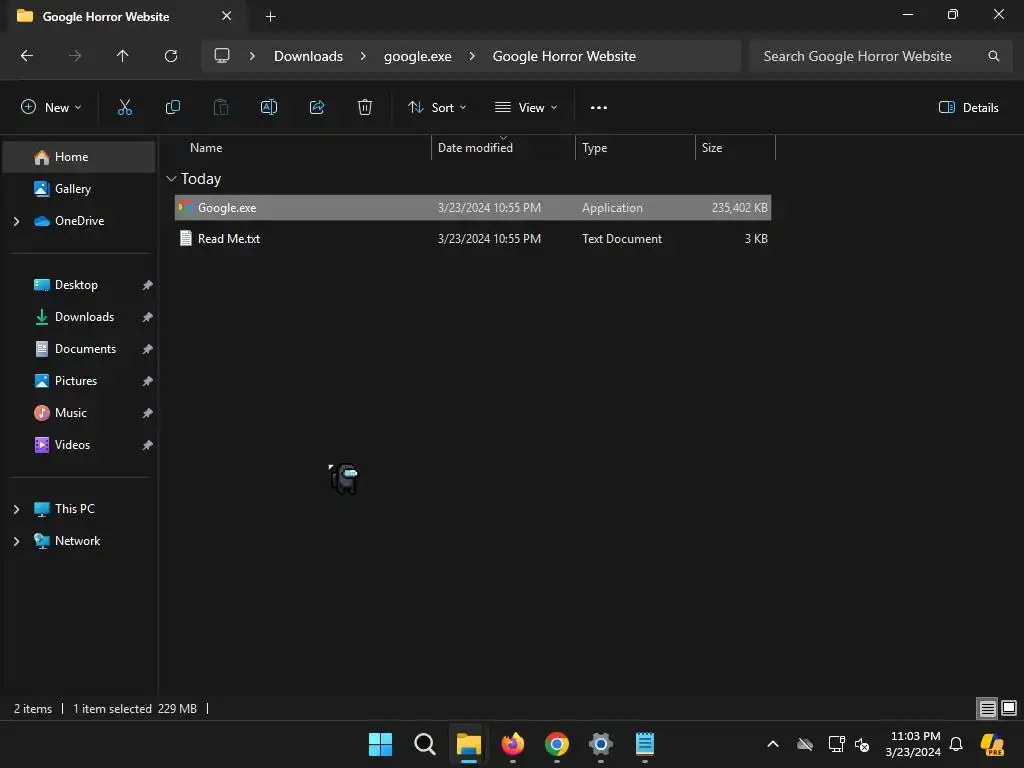Expand the Network tree node

(x=16, y=541)
